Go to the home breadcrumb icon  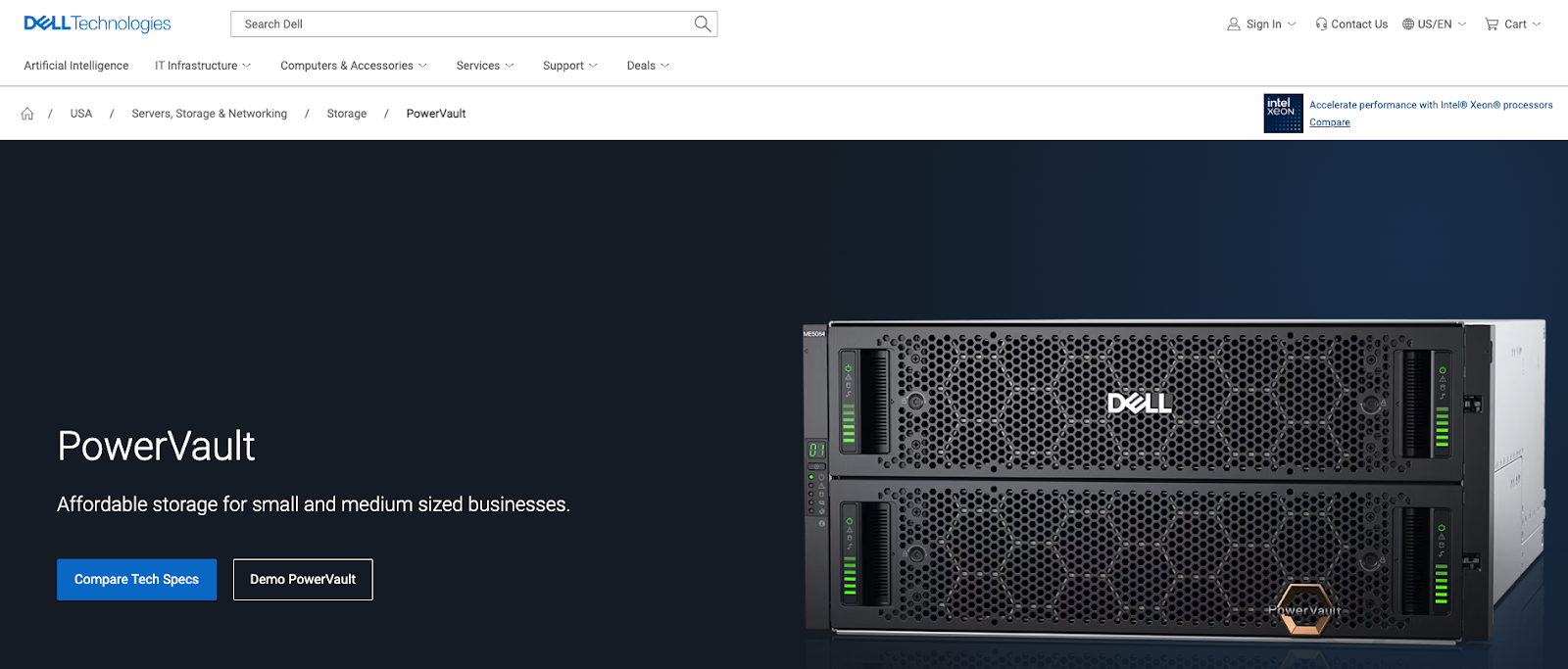27,114
